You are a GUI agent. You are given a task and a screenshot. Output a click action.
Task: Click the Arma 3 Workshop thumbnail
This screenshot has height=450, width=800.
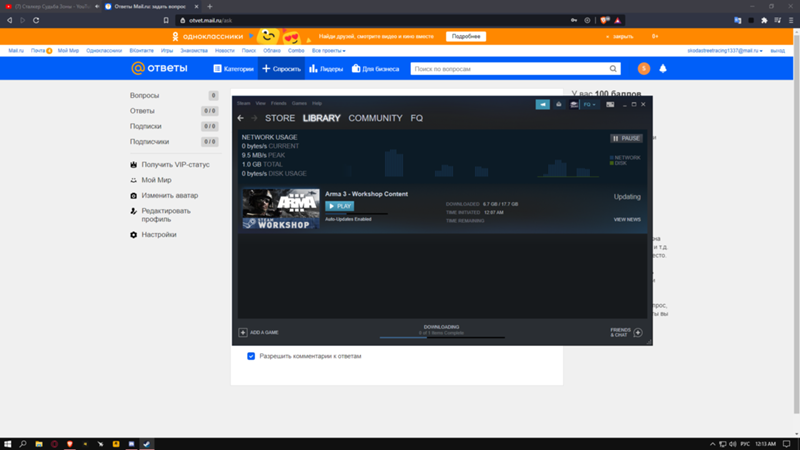[281, 209]
